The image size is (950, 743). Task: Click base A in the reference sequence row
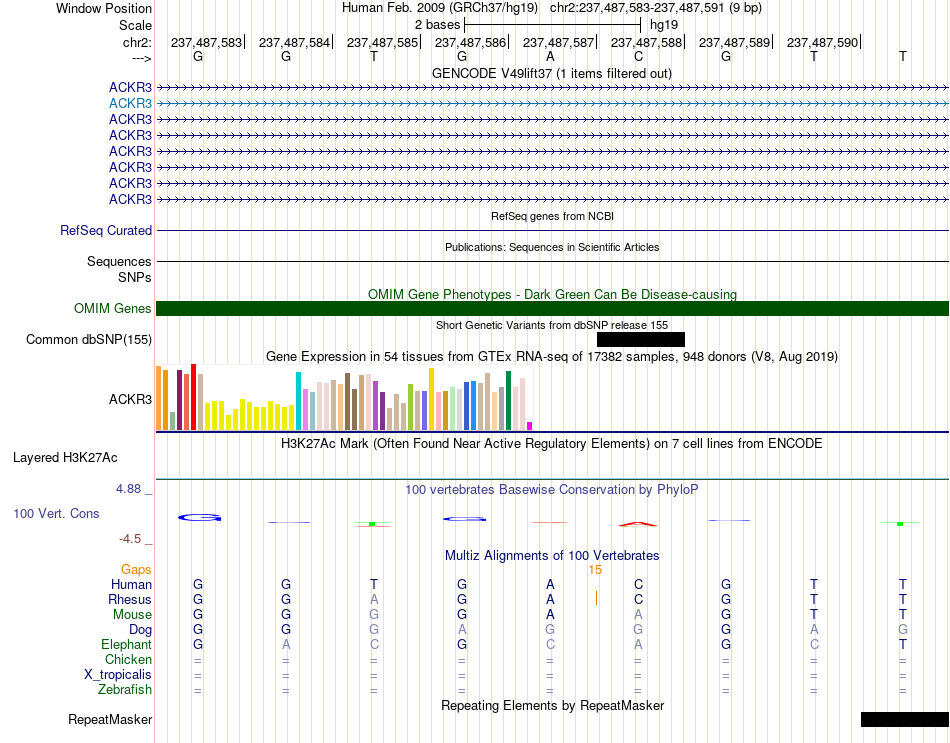click(x=550, y=56)
